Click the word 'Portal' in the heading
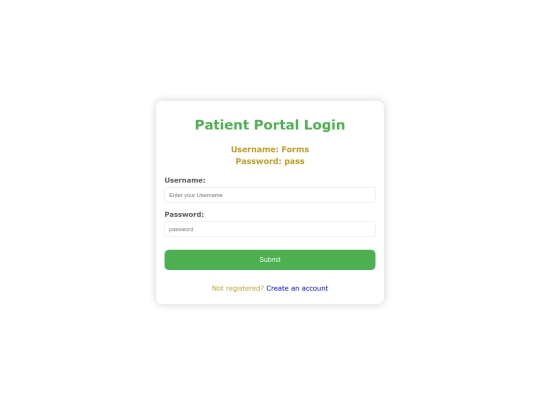 pos(276,125)
